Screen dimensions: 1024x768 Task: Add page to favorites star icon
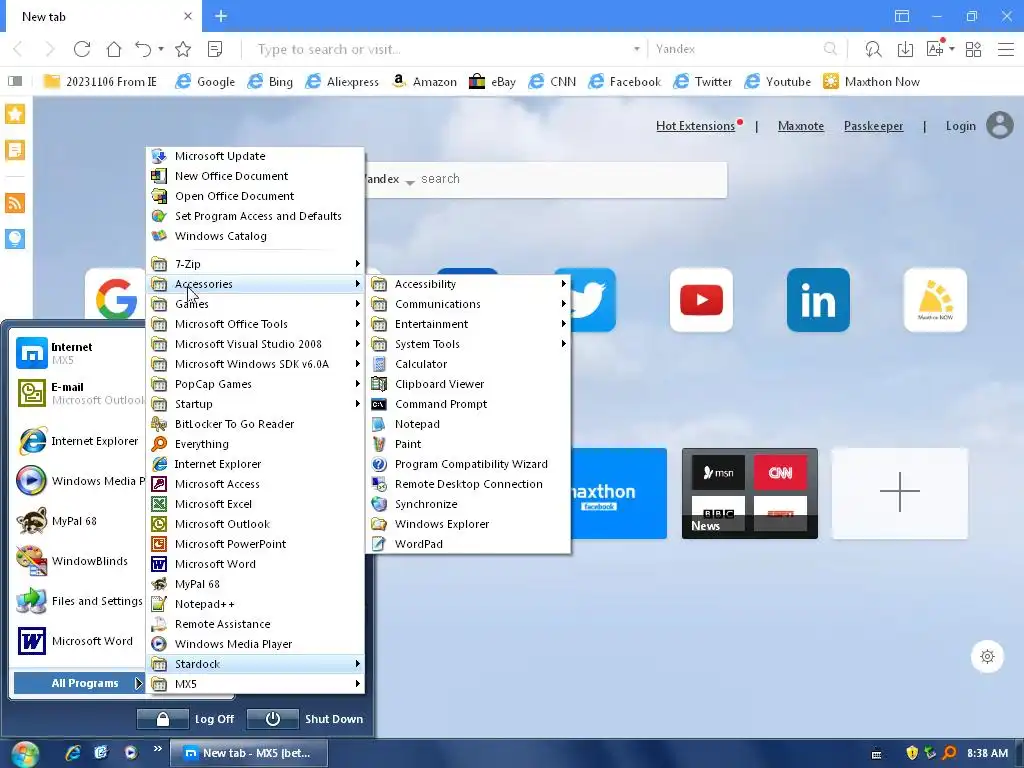(183, 49)
